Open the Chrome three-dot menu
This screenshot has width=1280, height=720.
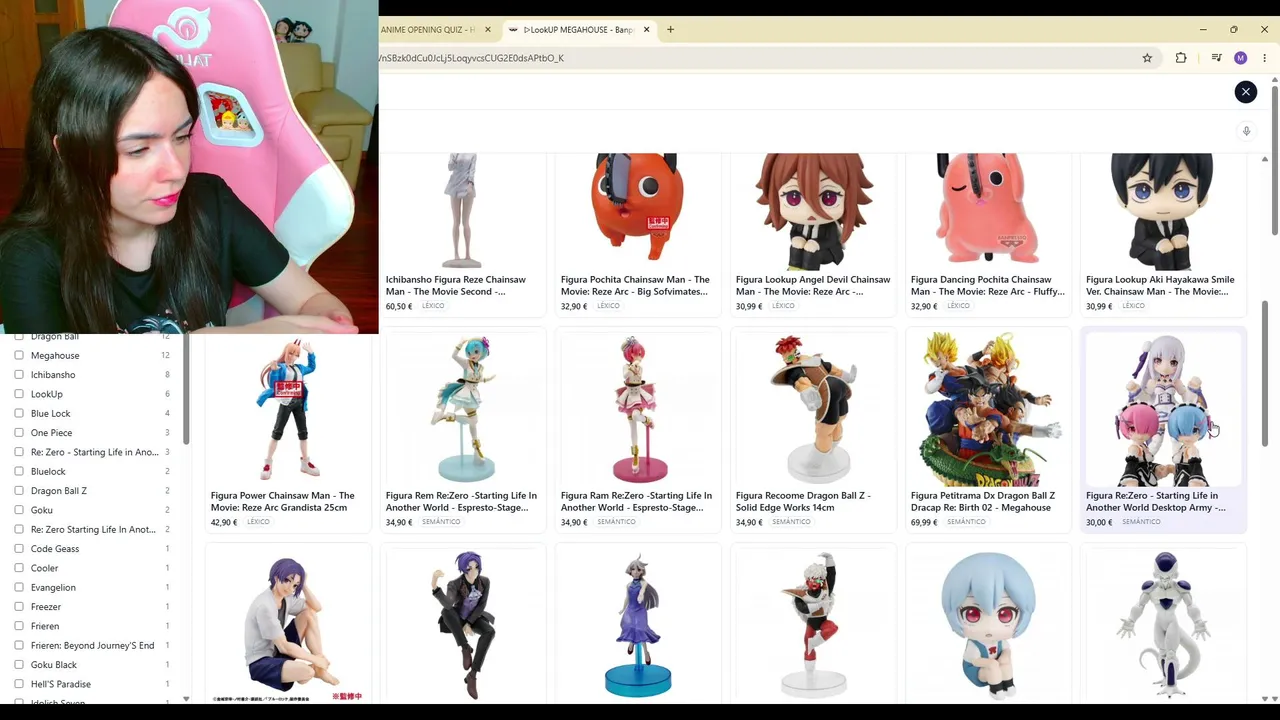[x=1264, y=58]
